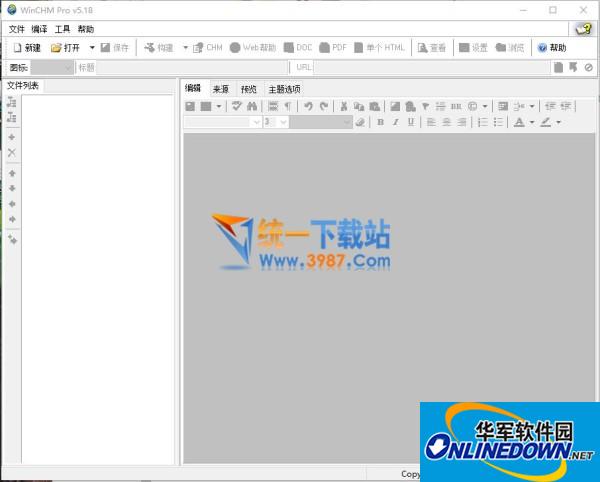Click the 打开 (Open) toolbar button
This screenshot has height=482, width=600.
tap(65, 48)
